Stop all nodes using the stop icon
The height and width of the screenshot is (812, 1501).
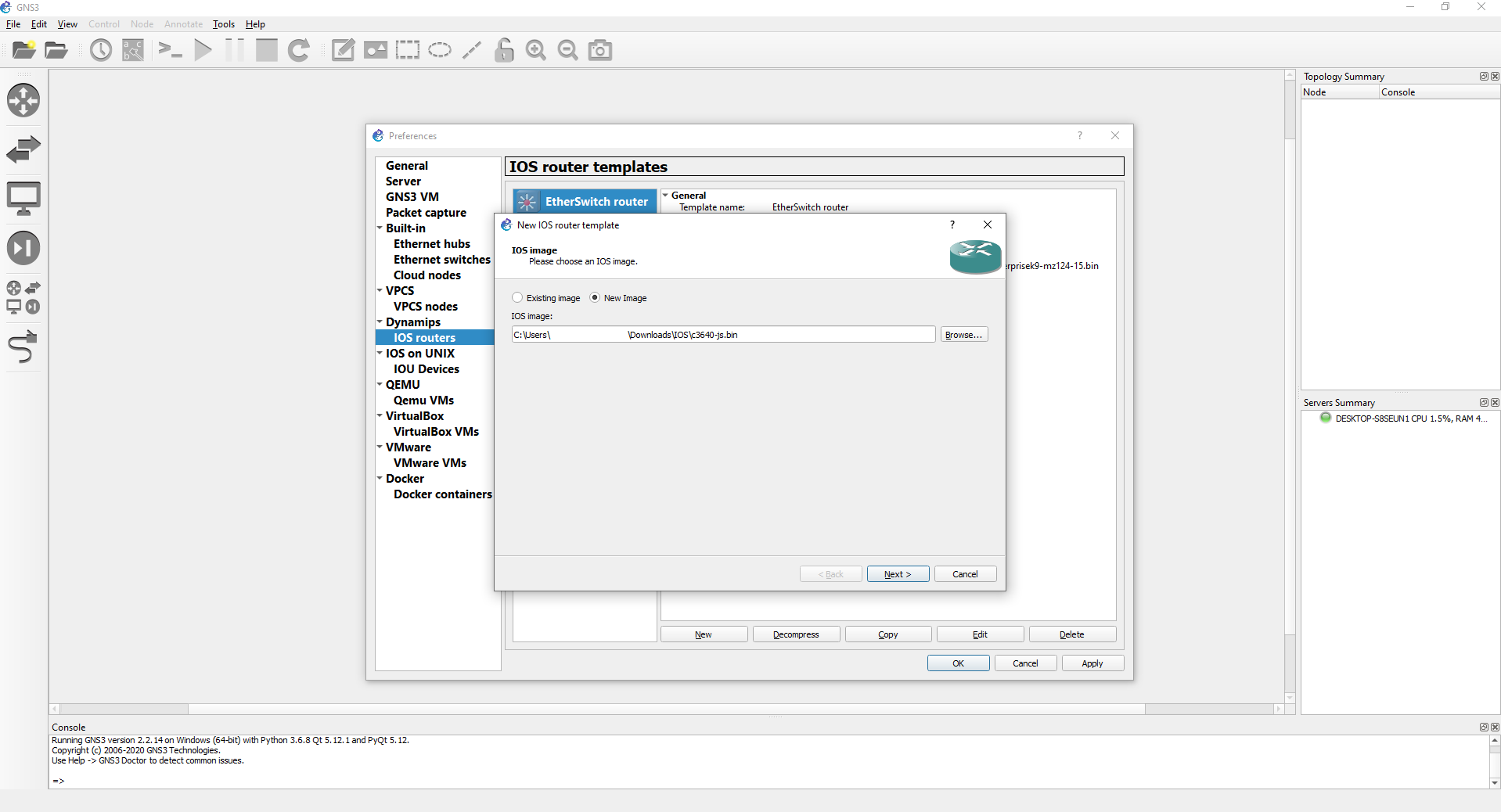[265, 49]
